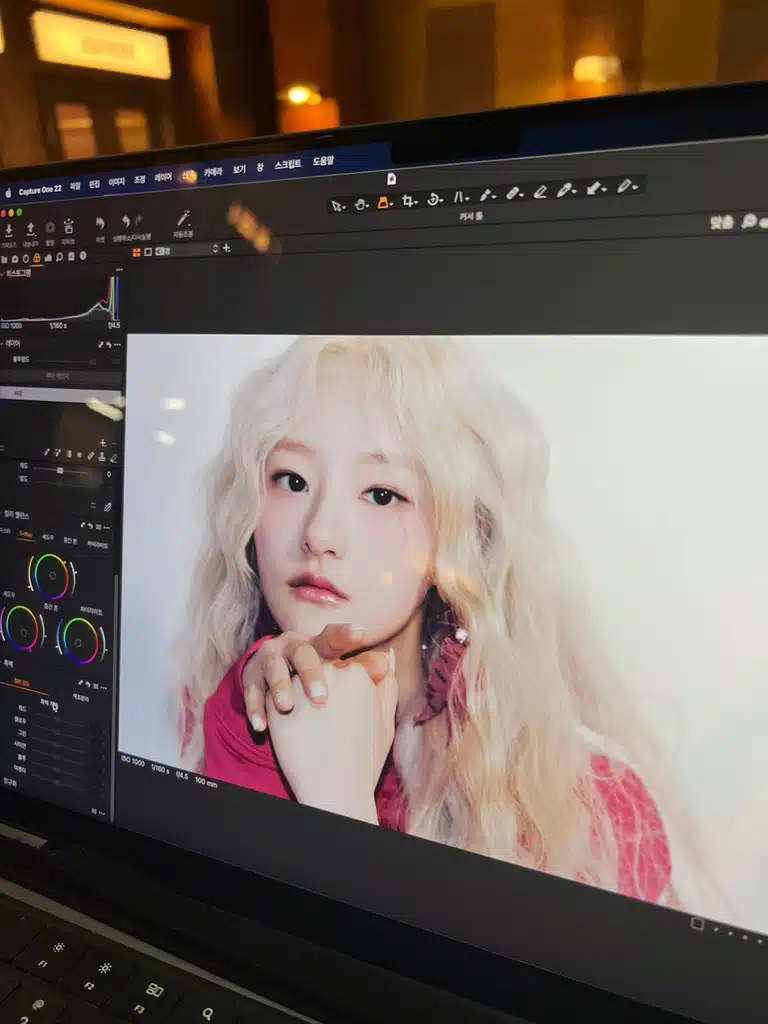768x1024 pixels.
Task: Open the Histogram panel options menu
Action: tap(118, 269)
